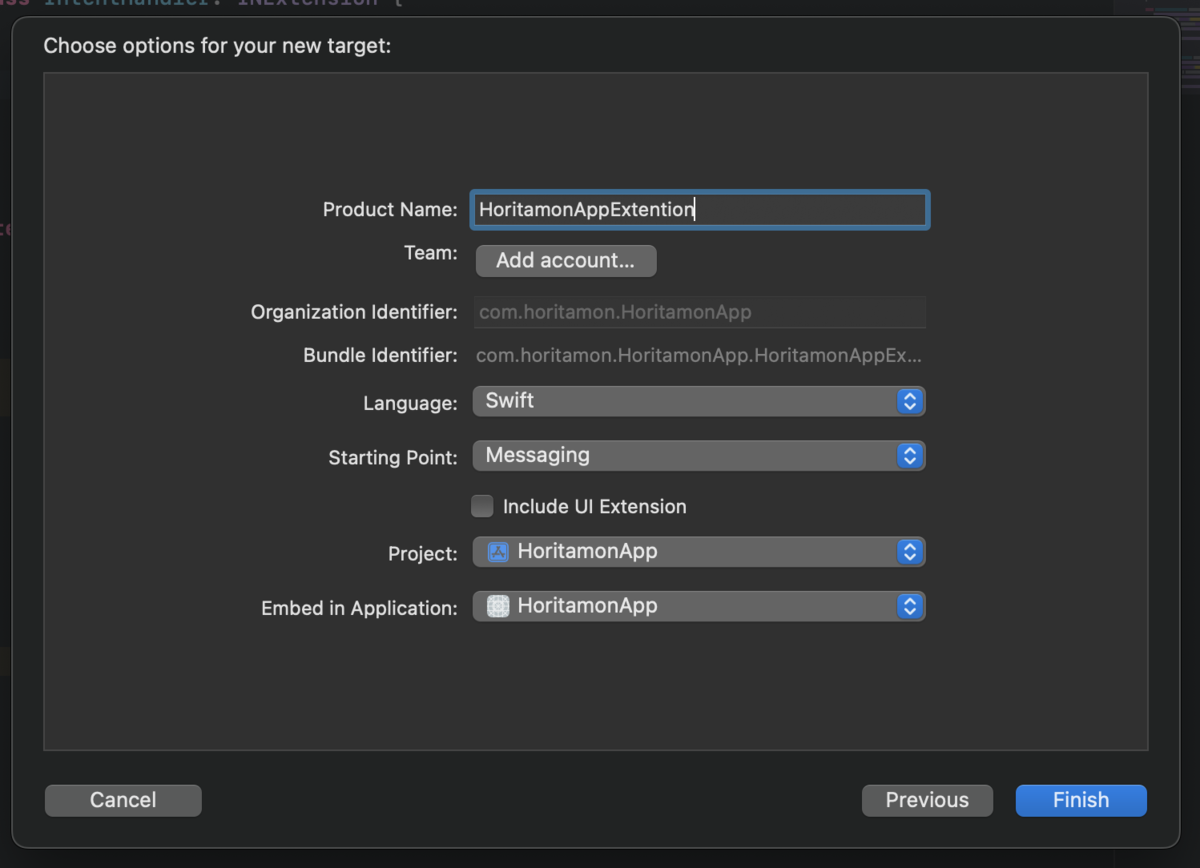
Task: Click the Organization Identifier field
Action: coord(700,312)
